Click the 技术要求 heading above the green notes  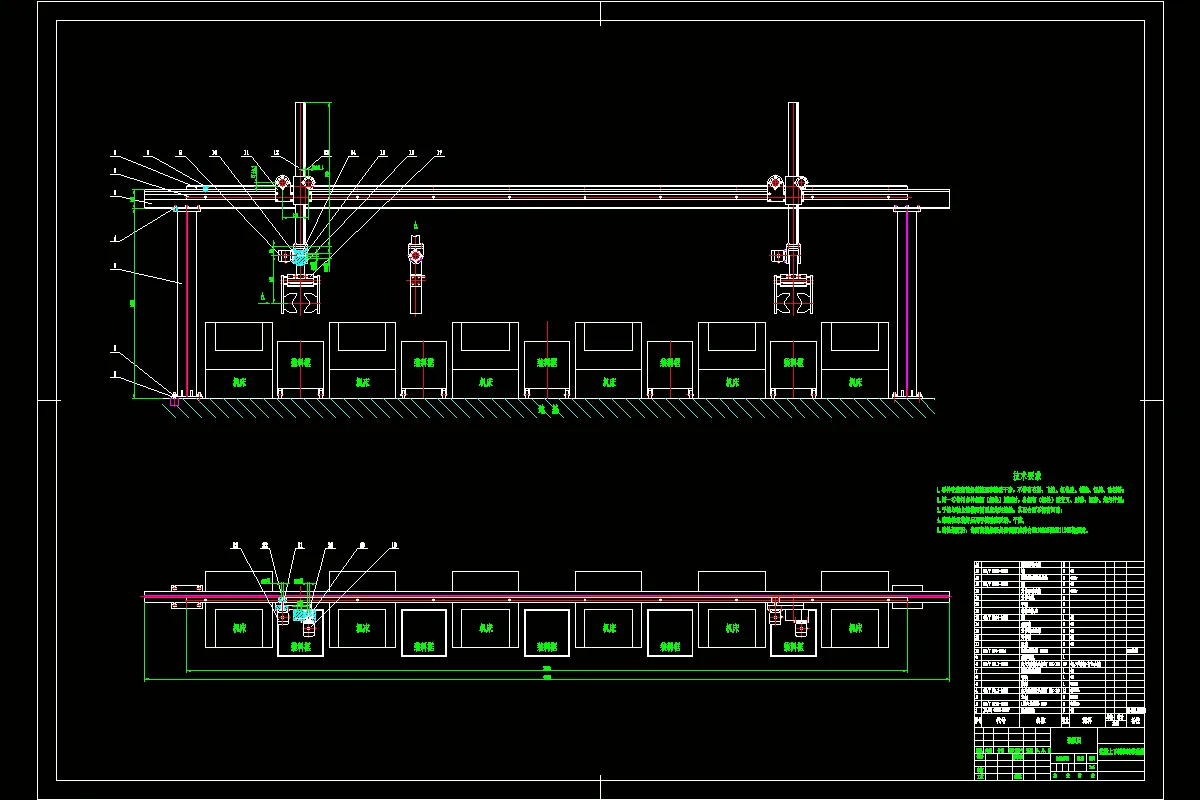[1028, 477]
